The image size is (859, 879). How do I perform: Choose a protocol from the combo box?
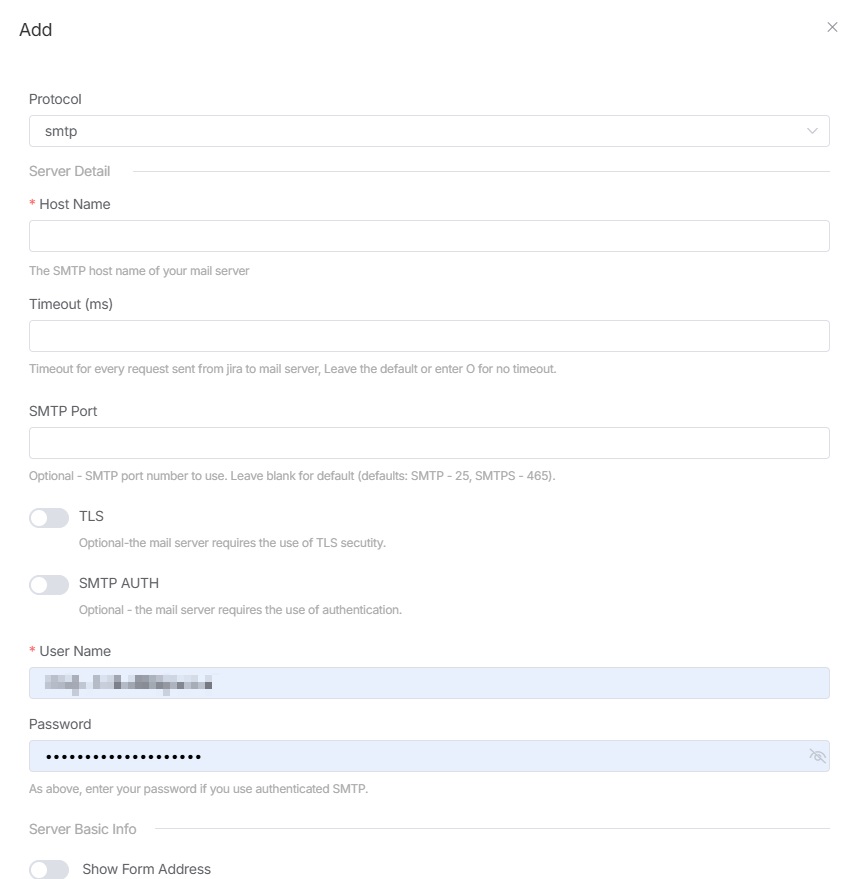[430, 131]
